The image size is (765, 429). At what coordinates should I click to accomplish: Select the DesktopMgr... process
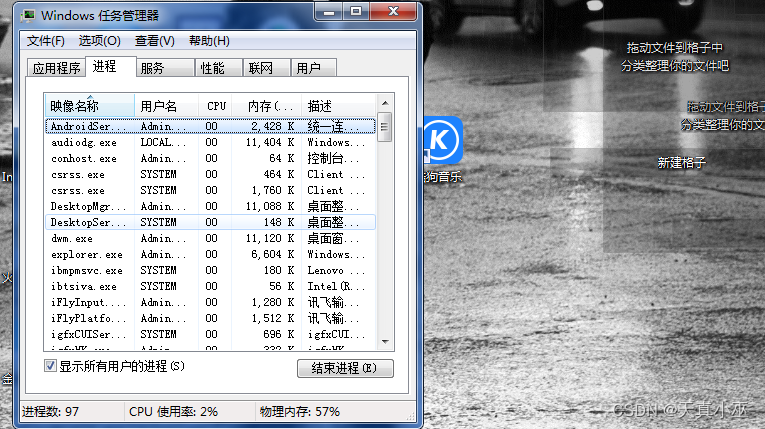click(x=210, y=206)
